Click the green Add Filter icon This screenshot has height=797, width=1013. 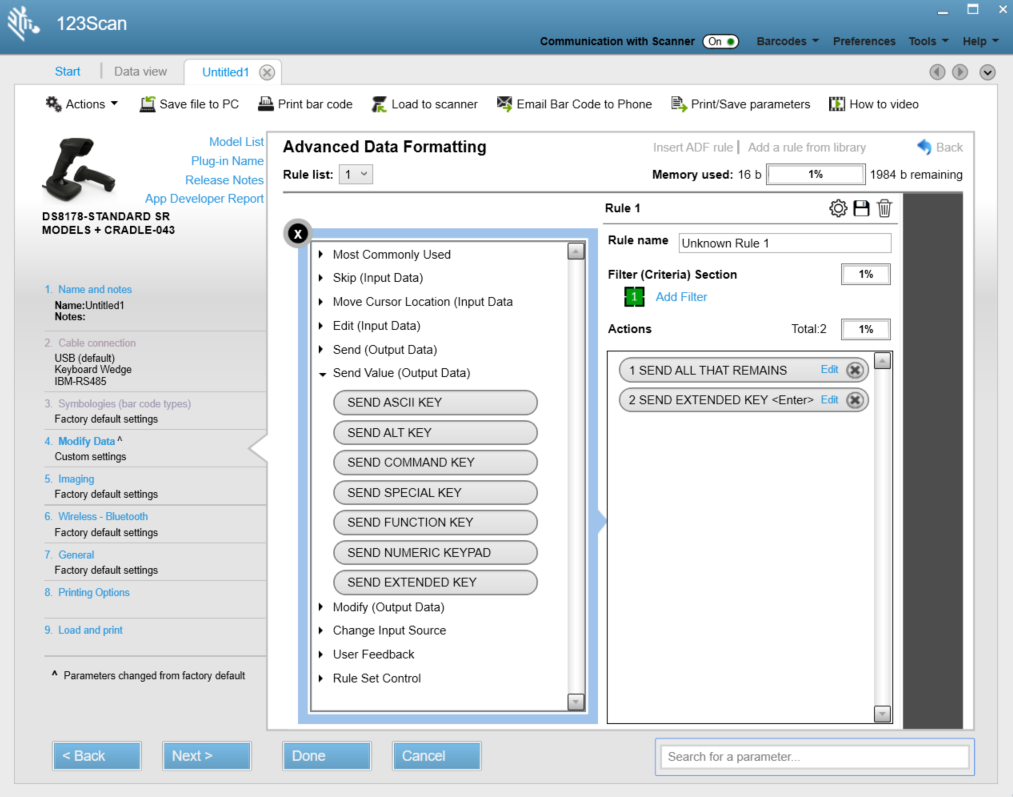634,297
